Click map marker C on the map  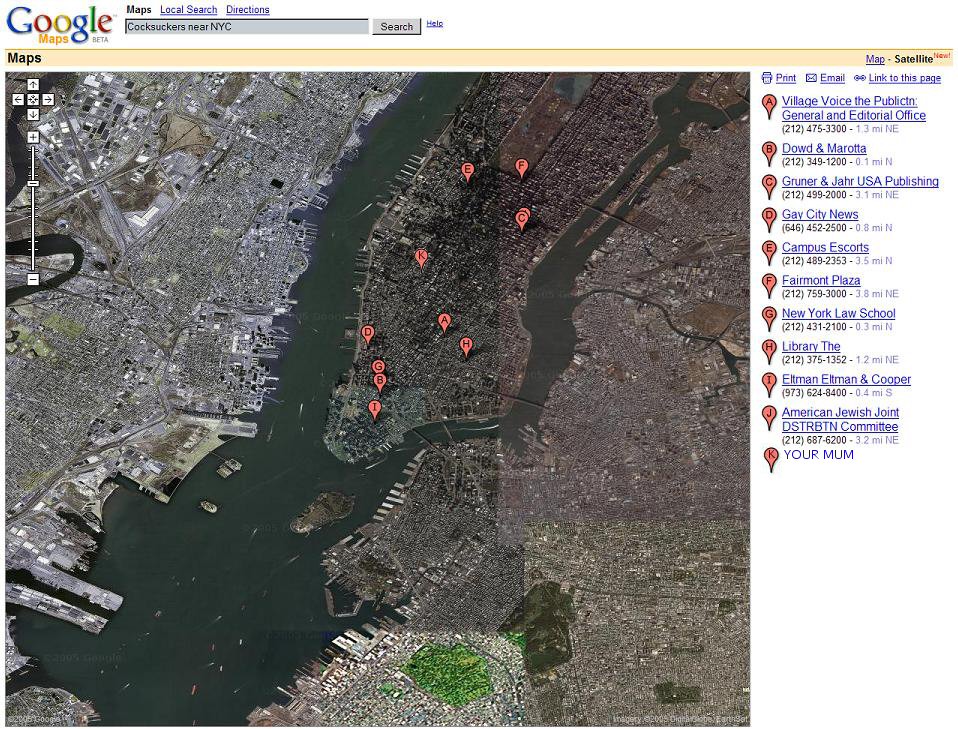(522, 220)
